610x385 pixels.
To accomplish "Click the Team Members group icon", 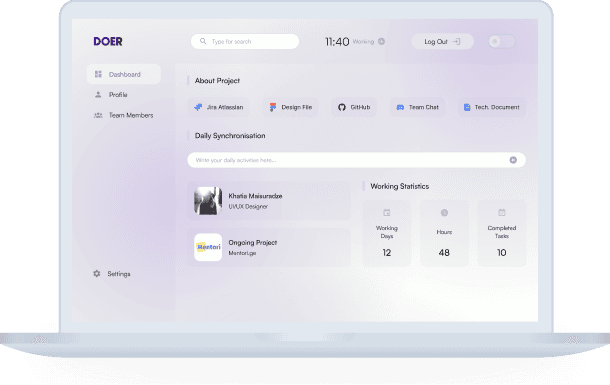I will (x=98, y=115).
